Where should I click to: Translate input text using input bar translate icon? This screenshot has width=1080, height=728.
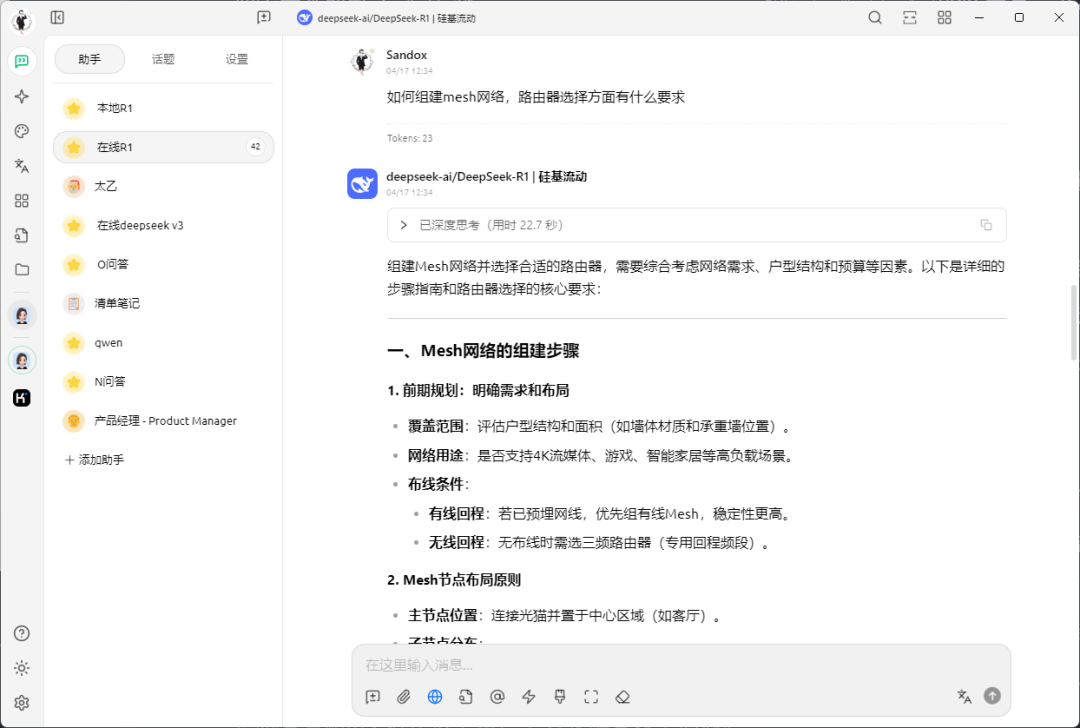[x=964, y=696]
